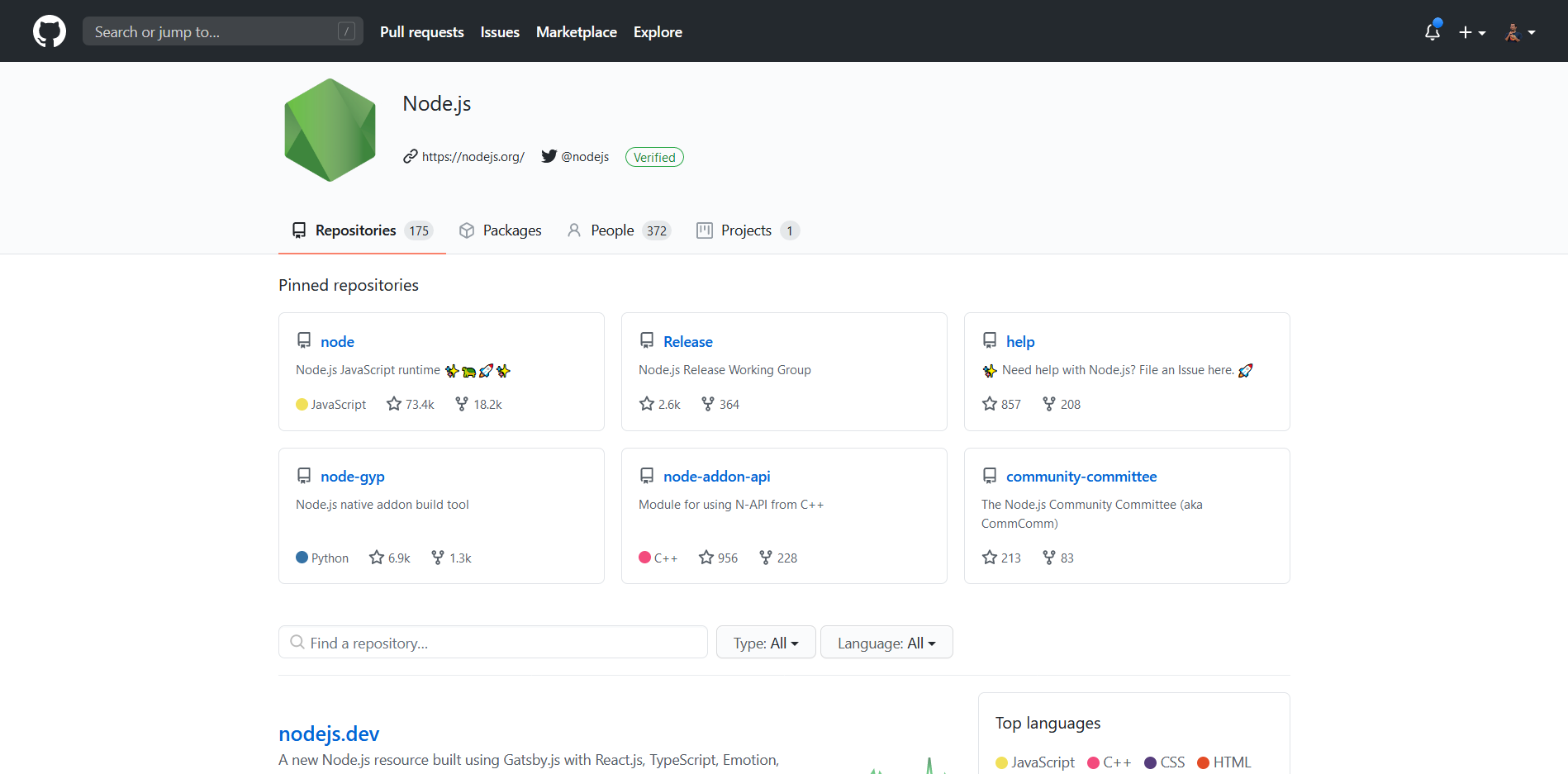View the 83 forks of community-committee
The image size is (1568, 774).
[1058, 558]
